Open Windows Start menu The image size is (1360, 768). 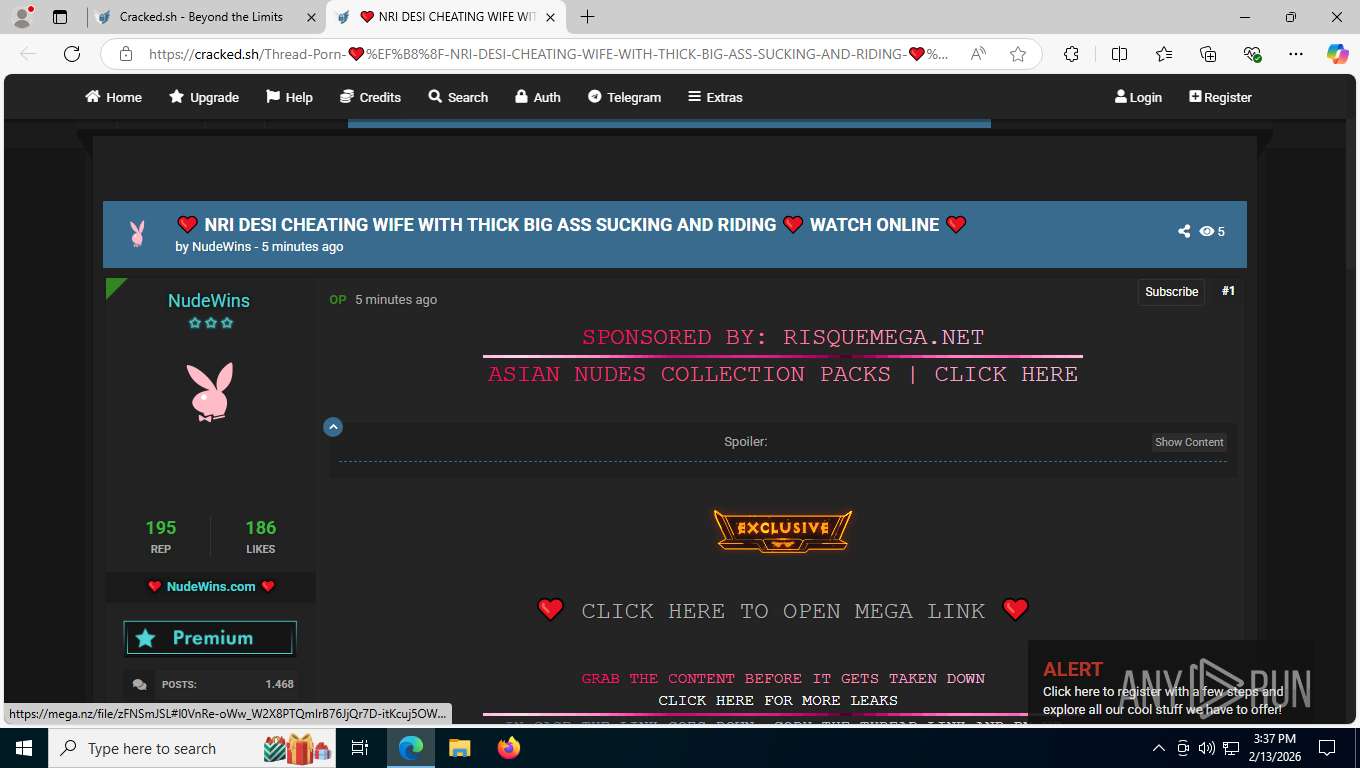(23, 748)
